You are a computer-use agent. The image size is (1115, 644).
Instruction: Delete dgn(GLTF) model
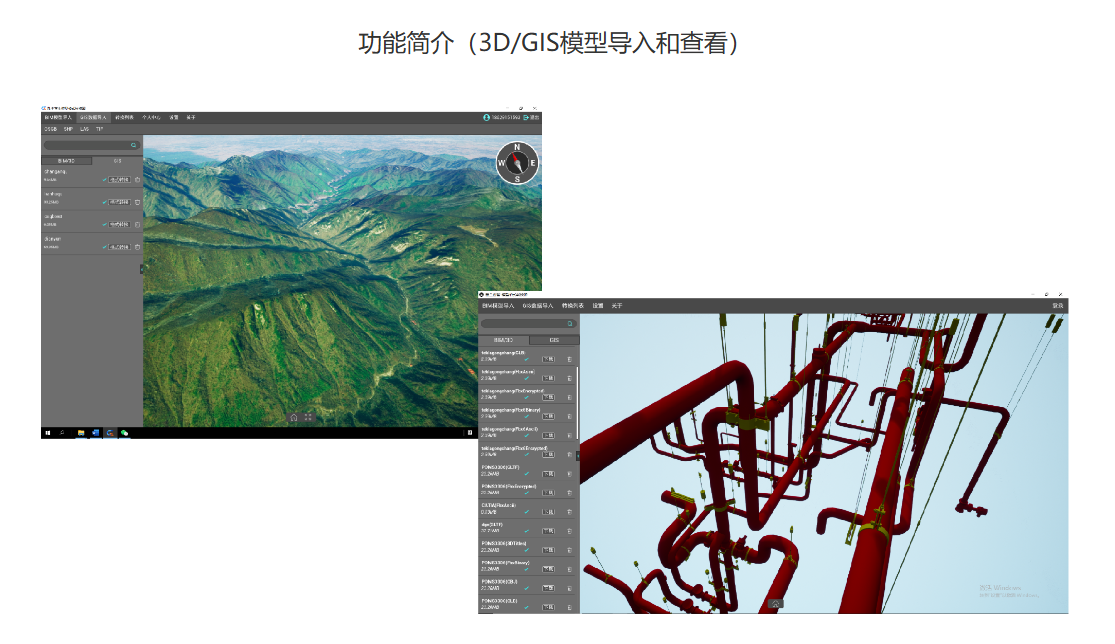pos(570,531)
